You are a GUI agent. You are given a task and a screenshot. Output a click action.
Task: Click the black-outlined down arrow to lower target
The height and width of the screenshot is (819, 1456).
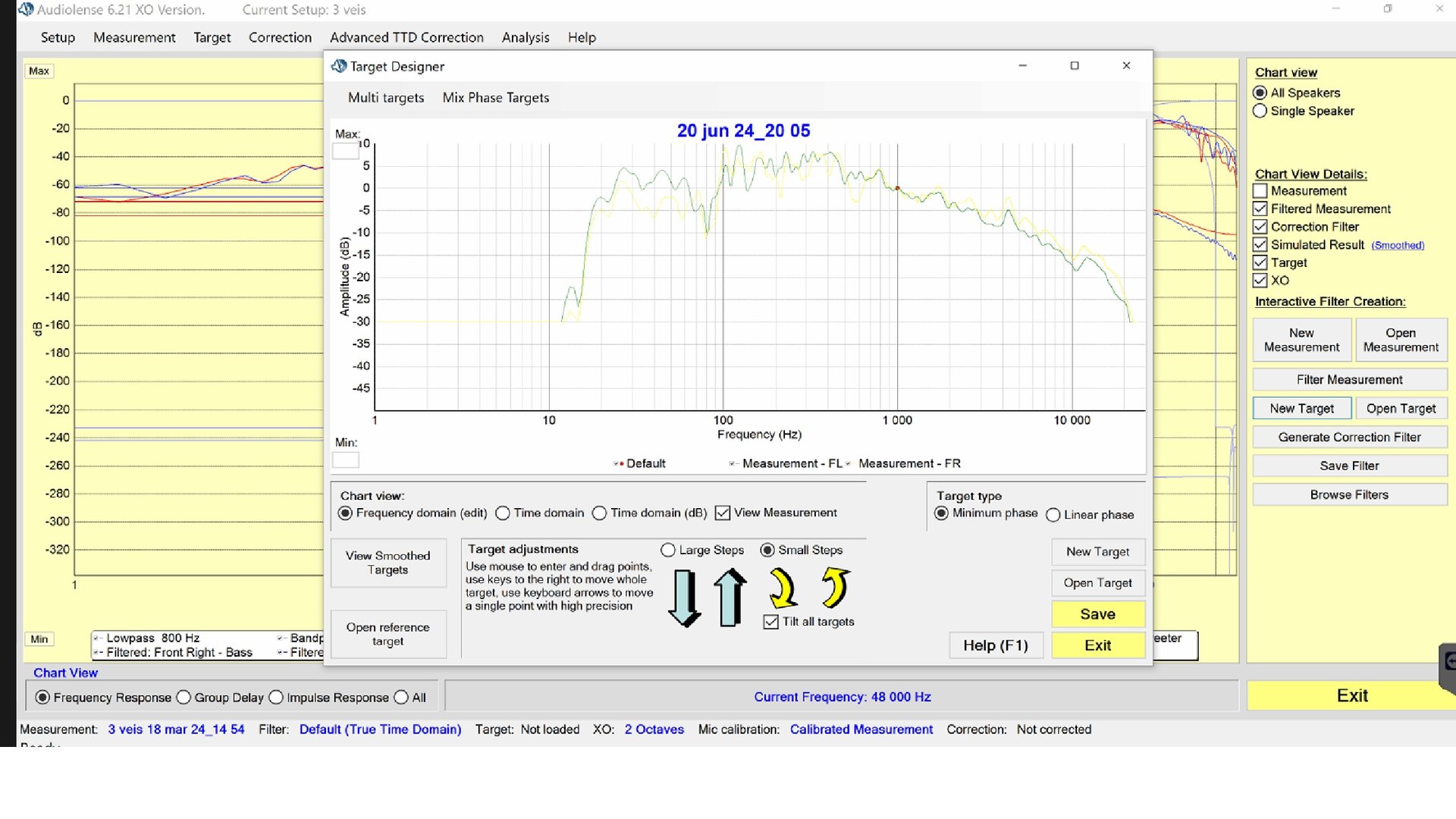[x=685, y=598]
